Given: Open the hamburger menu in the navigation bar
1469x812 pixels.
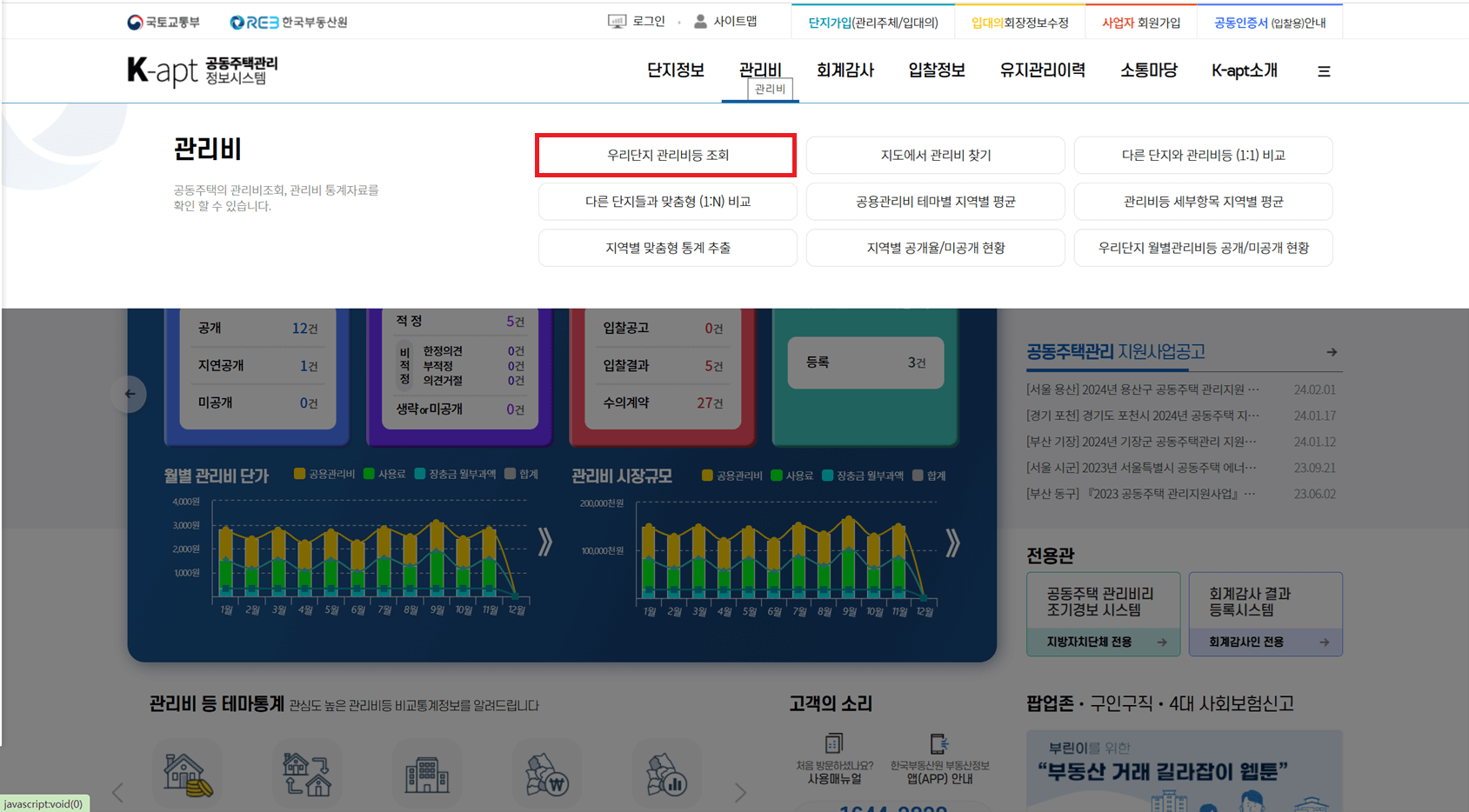Looking at the screenshot, I should pos(1324,70).
